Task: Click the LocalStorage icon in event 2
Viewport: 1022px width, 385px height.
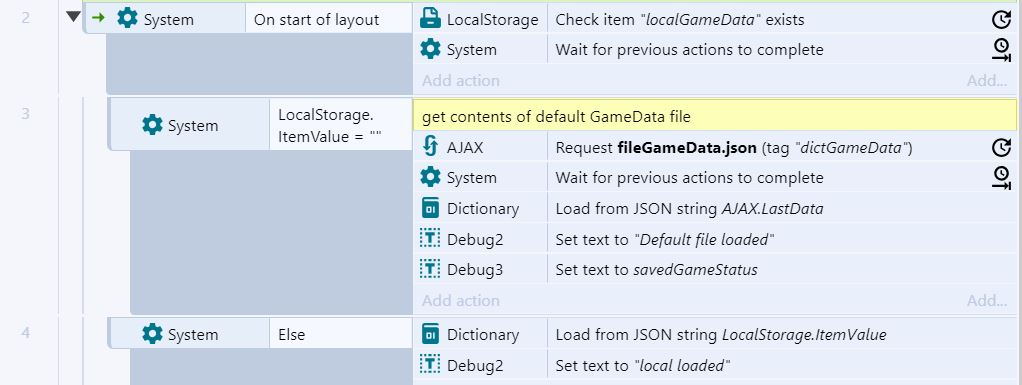Action: coord(430,19)
